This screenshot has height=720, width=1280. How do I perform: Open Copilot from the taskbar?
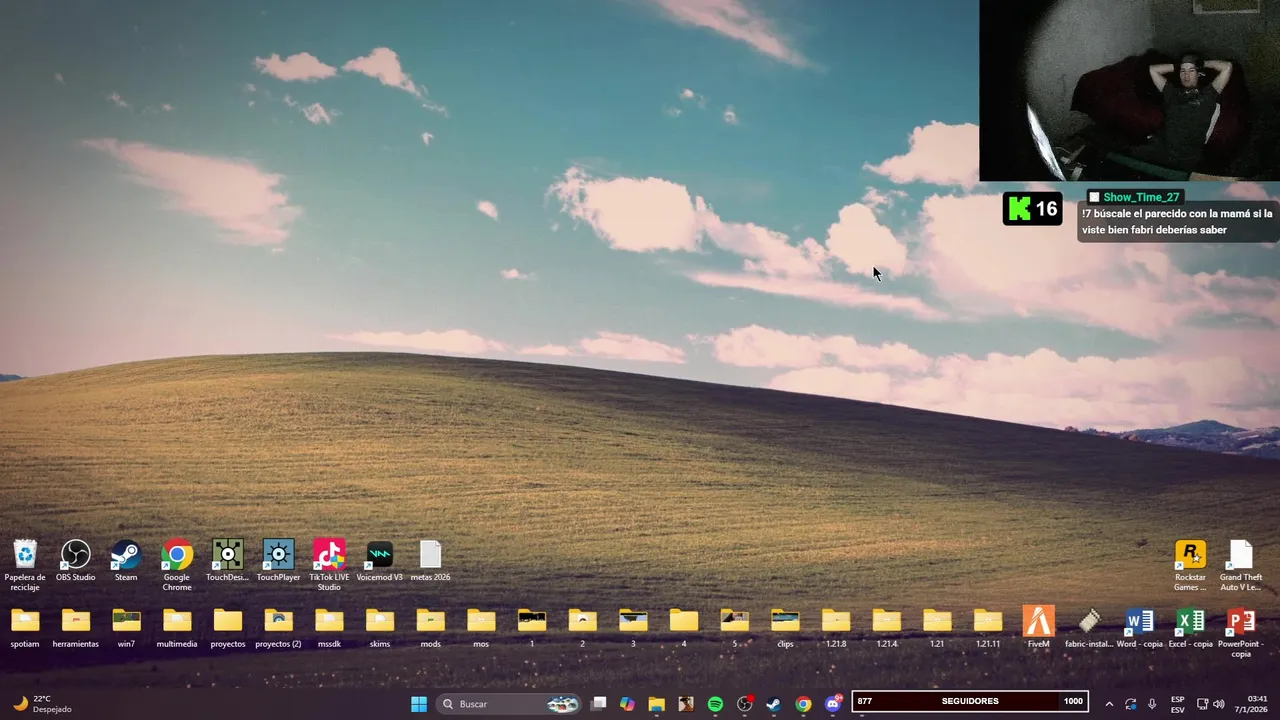click(627, 704)
